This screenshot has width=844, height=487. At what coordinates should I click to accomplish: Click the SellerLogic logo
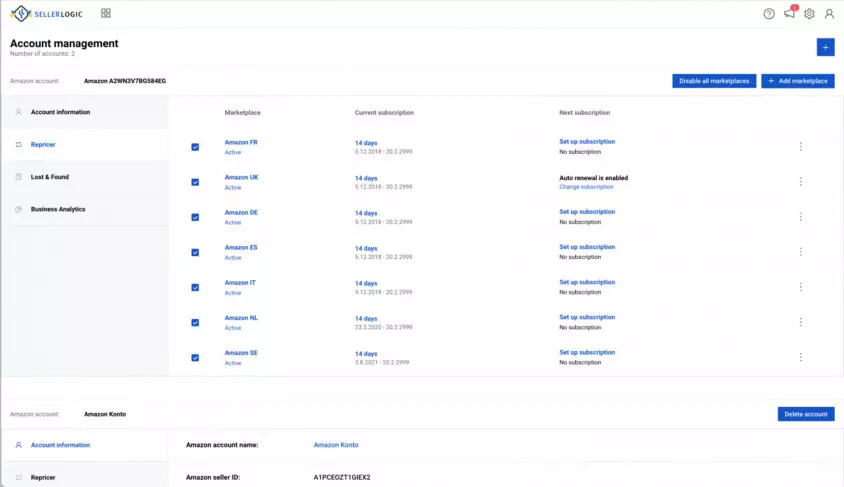pos(47,13)
